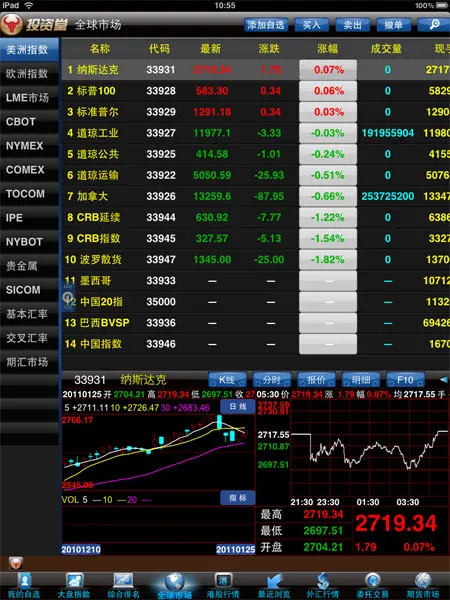Select row 5 道琼公共

pyautogui.click(x=256, y=154)
